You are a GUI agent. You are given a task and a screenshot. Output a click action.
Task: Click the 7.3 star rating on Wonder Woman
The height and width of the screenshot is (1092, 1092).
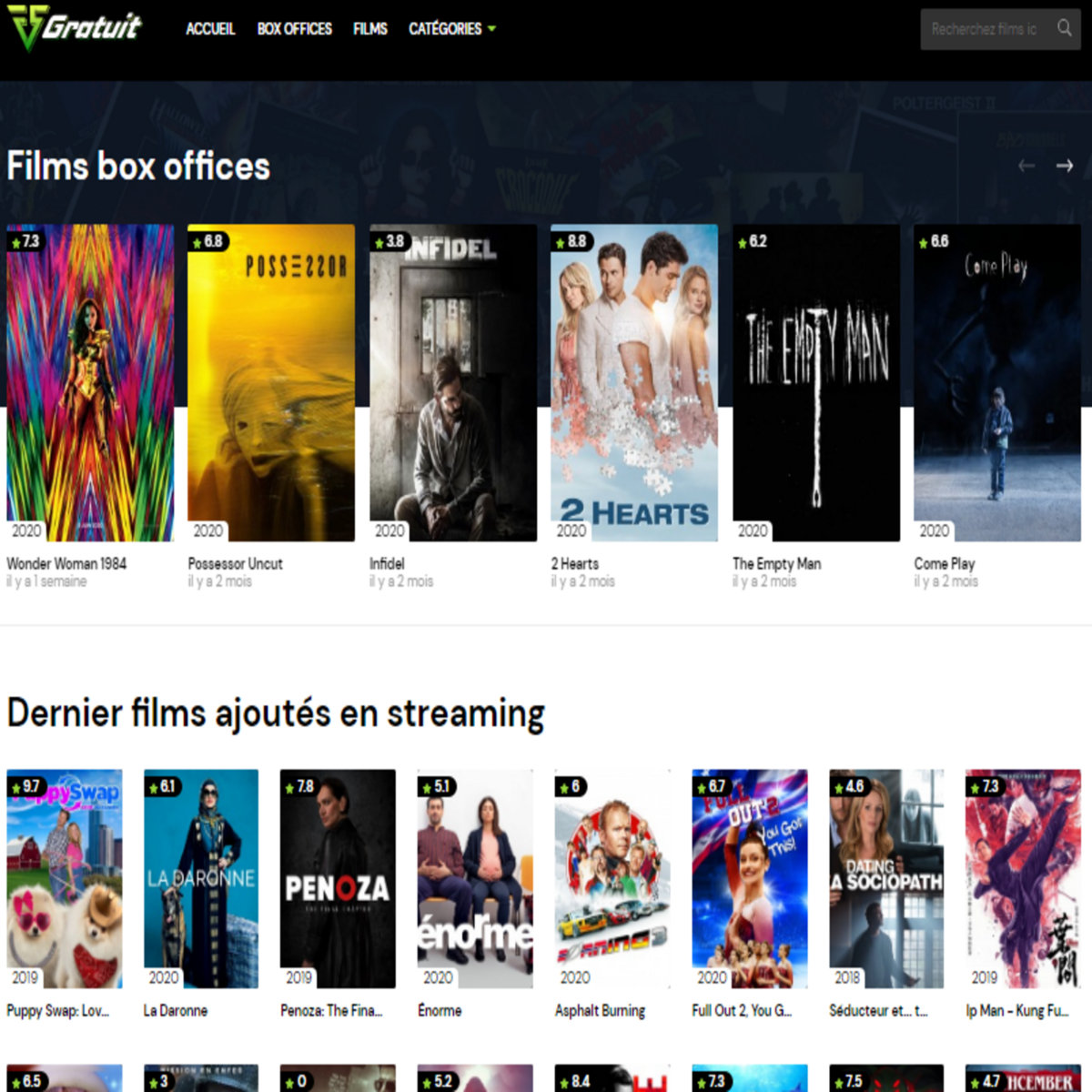pyautogui.click(x=25, y=241)
